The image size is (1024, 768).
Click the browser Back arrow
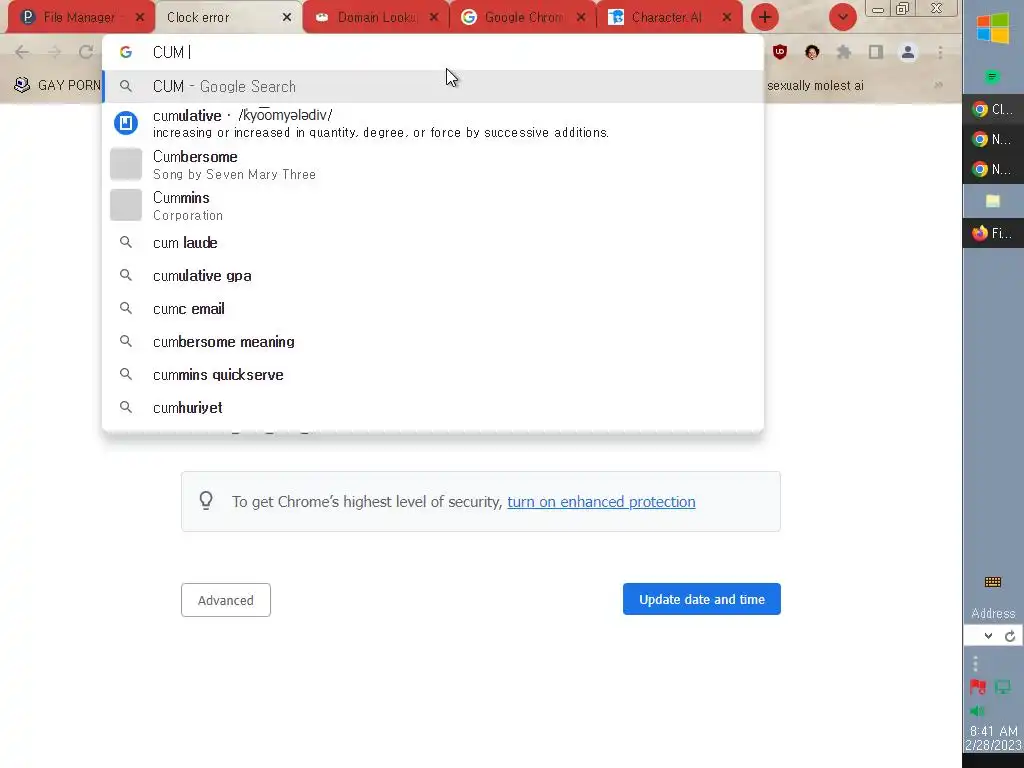[22, 52]
